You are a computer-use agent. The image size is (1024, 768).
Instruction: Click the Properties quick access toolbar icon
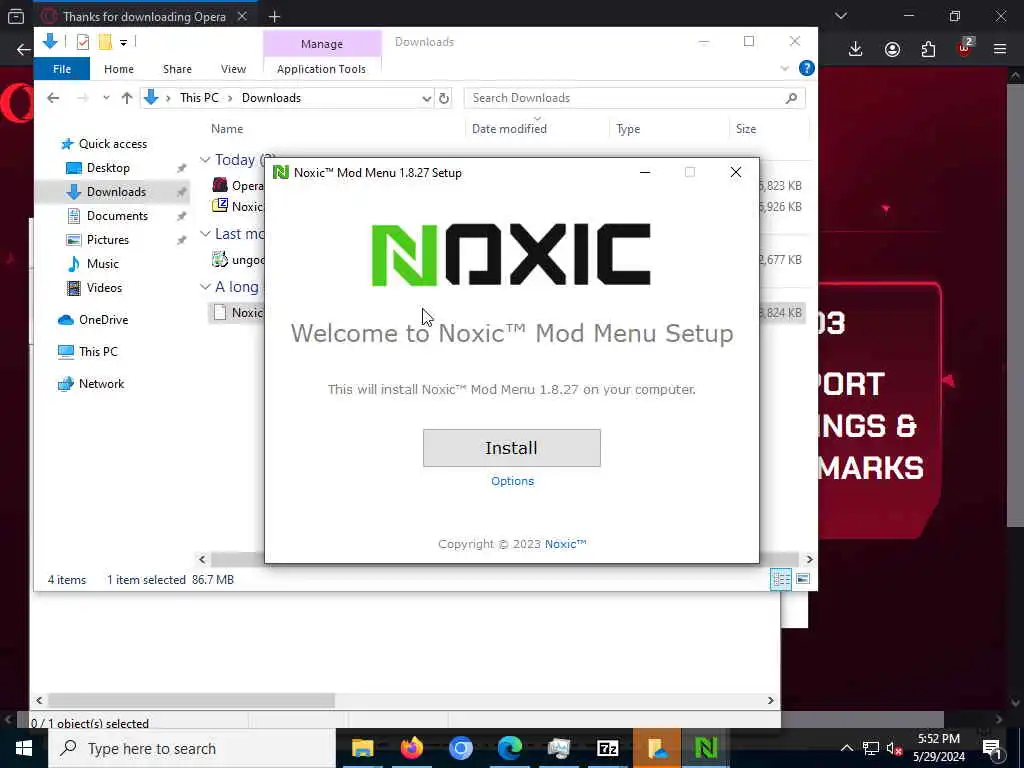[83, 42]
